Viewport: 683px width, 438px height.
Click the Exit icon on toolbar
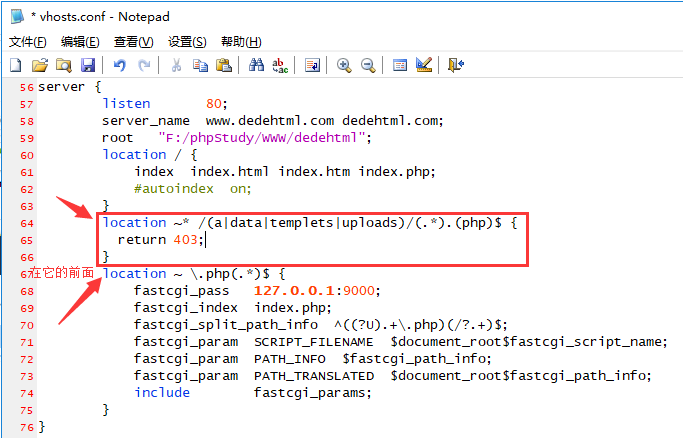coord(456,65)
